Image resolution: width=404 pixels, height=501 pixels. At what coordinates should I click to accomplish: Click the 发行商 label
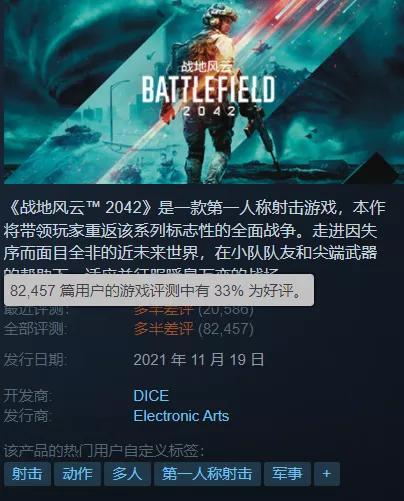pyautogui.click(x=28, y=416)
